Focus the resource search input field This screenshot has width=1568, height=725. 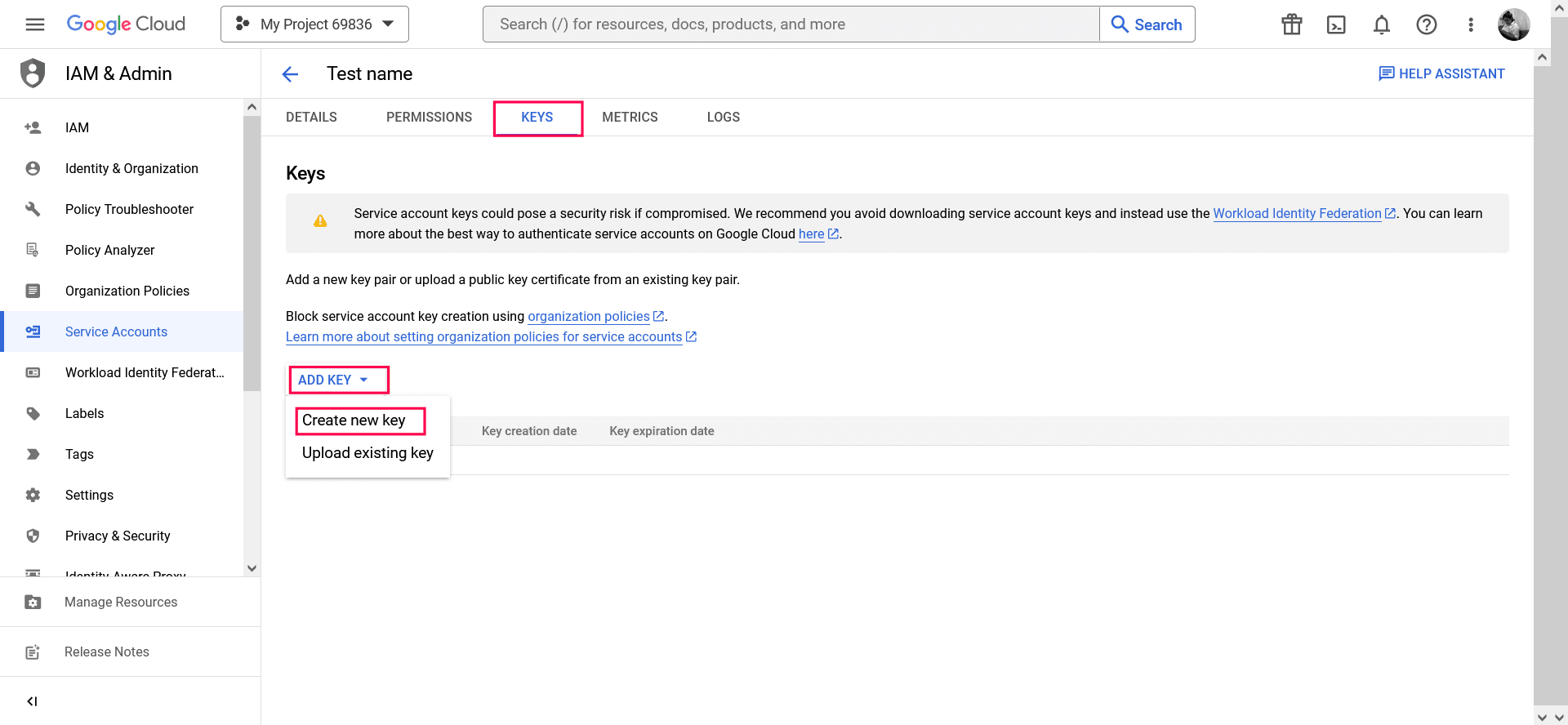(791, 24)
